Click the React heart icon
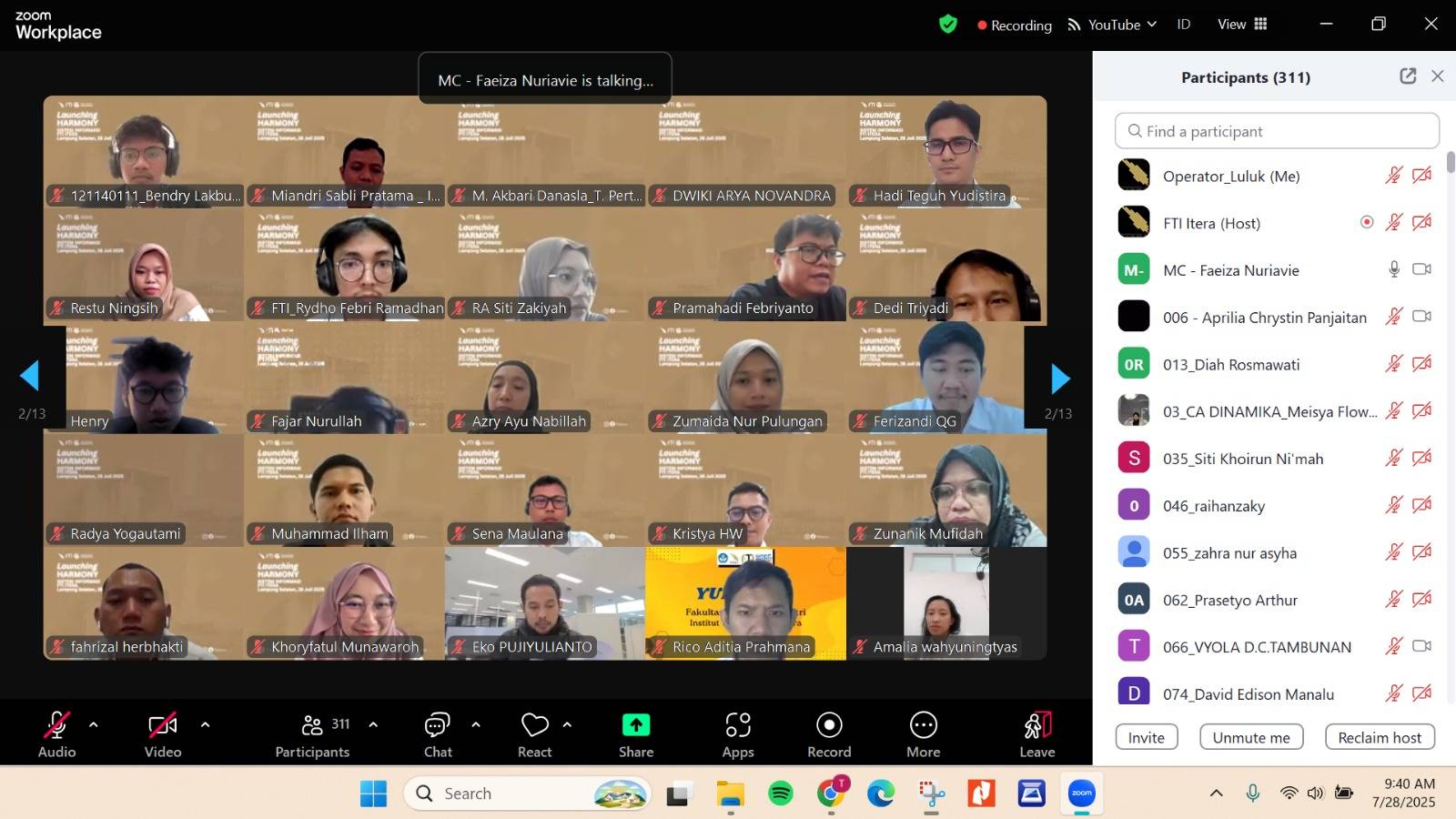 pos(535,725)
